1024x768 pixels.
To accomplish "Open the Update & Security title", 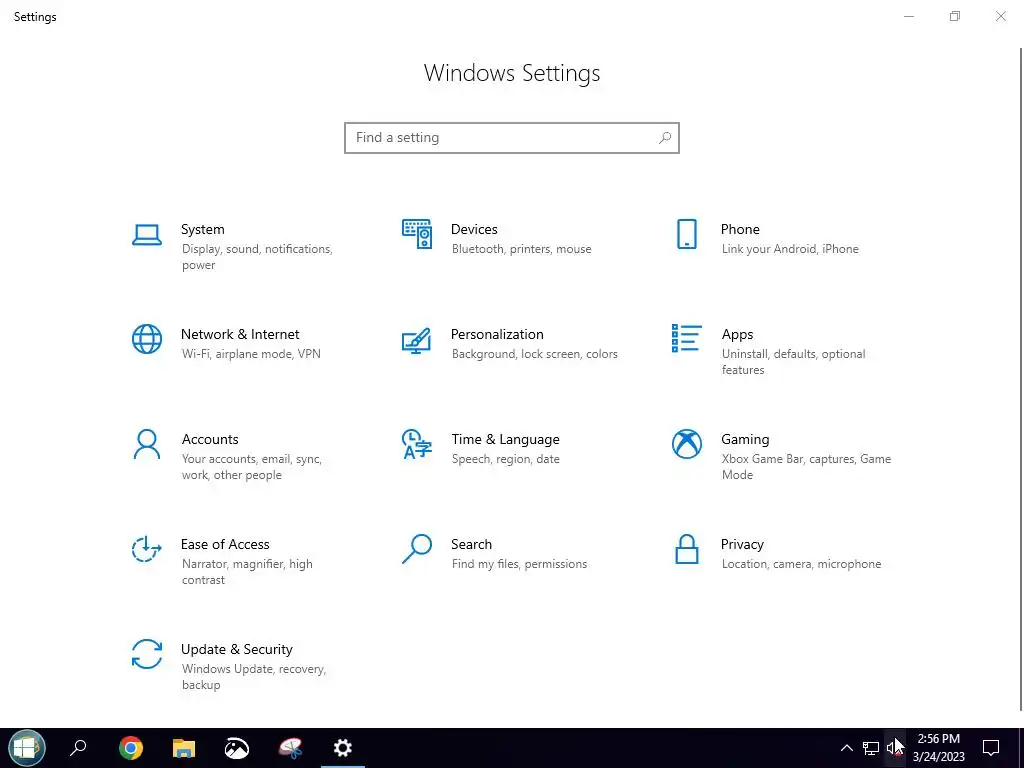I will 236,650.
